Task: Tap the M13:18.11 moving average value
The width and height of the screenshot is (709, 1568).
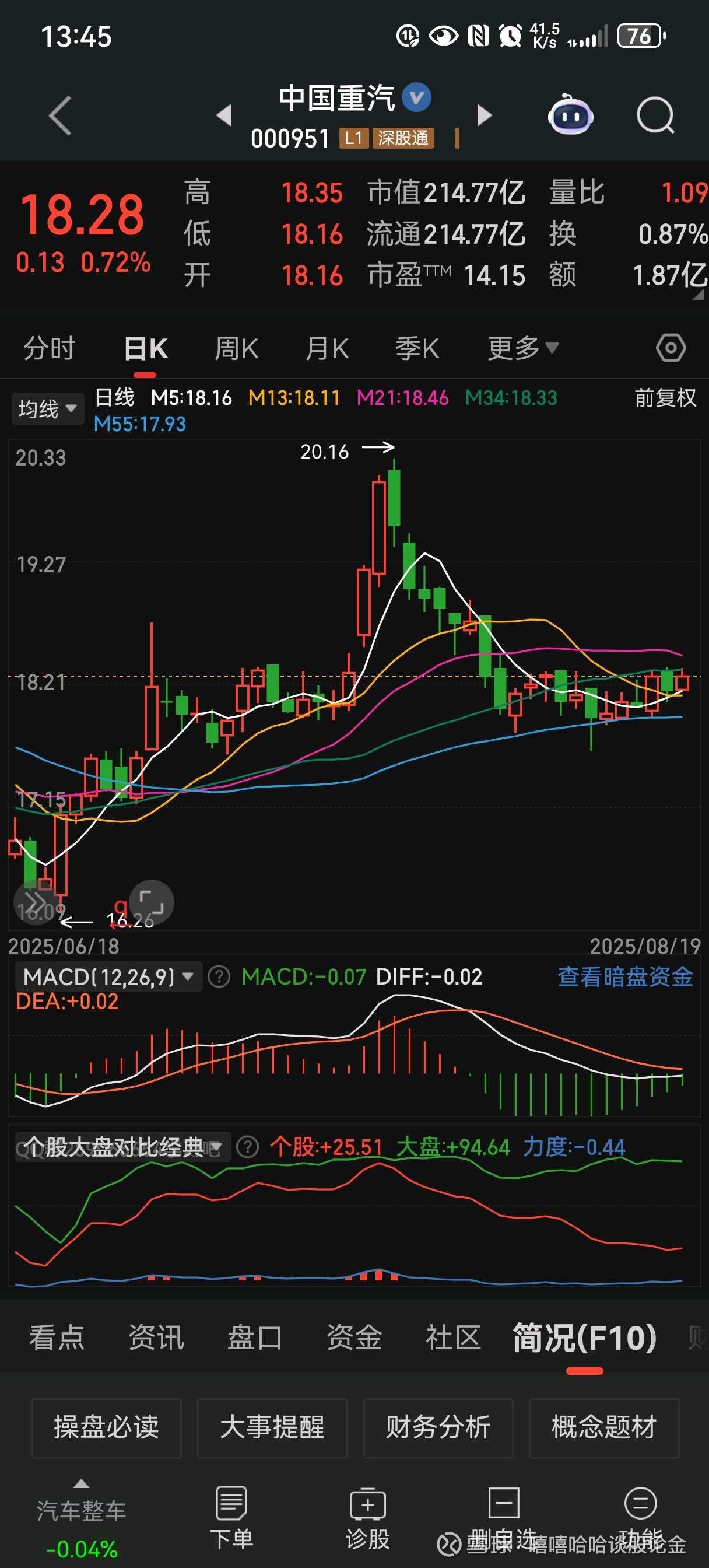Action: click(294, 397)
